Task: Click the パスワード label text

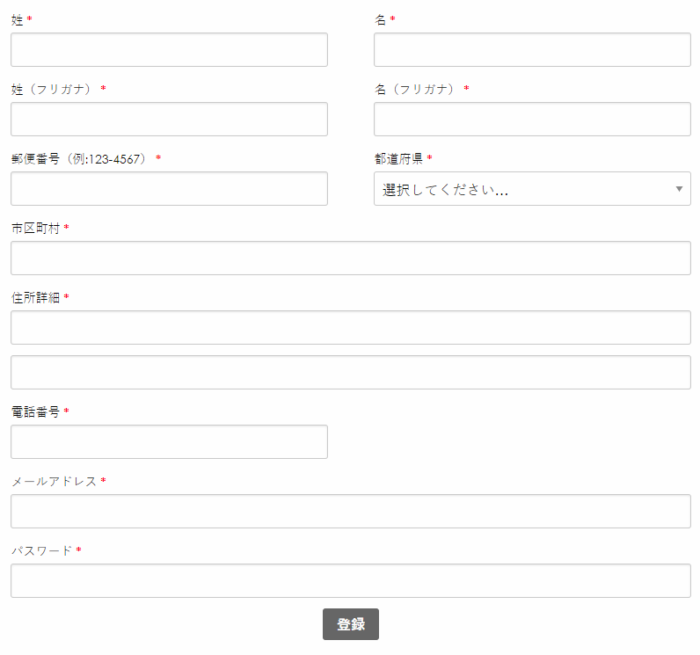Action: point(41,550)
